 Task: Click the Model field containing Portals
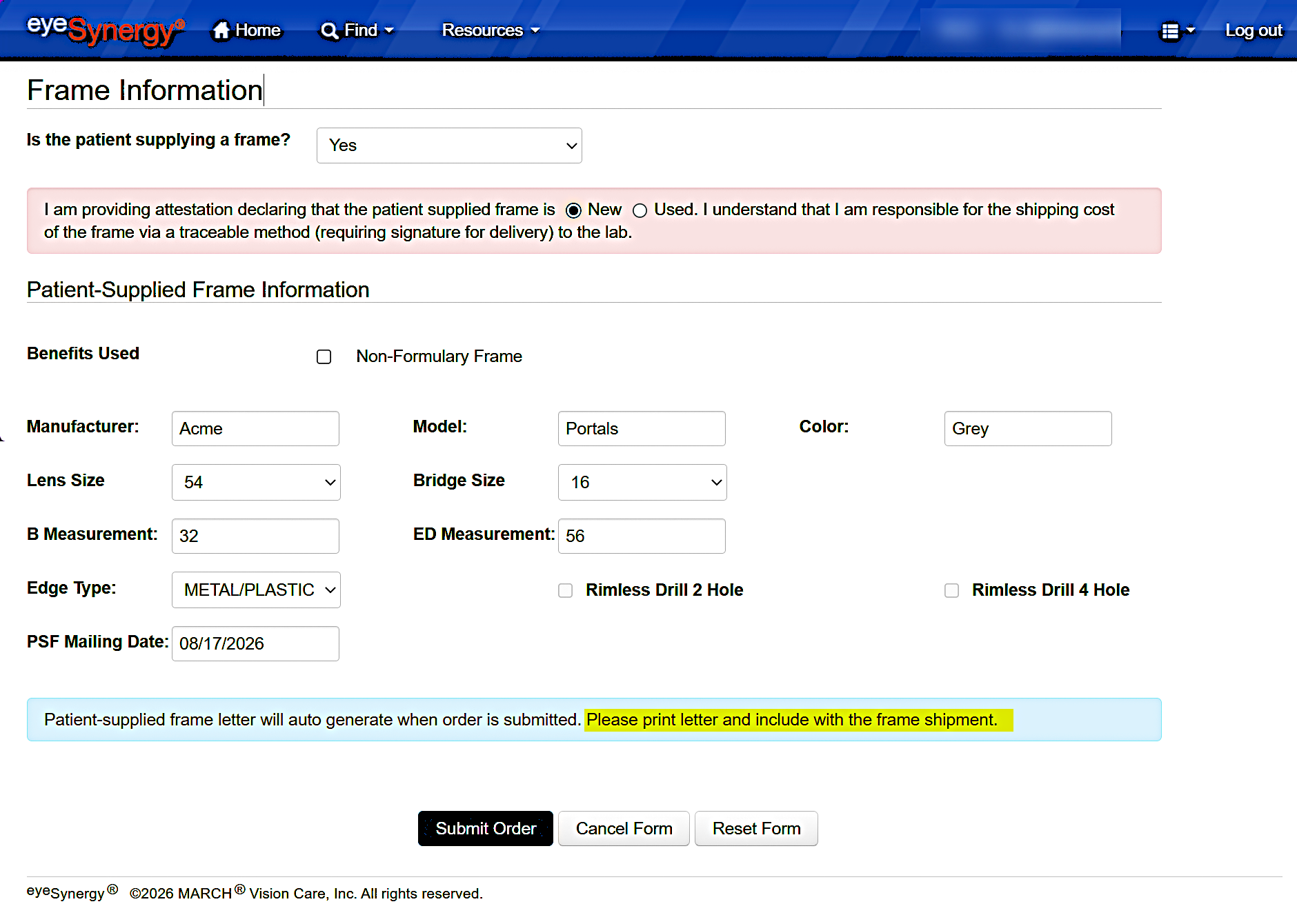click(x=642, y=428)
